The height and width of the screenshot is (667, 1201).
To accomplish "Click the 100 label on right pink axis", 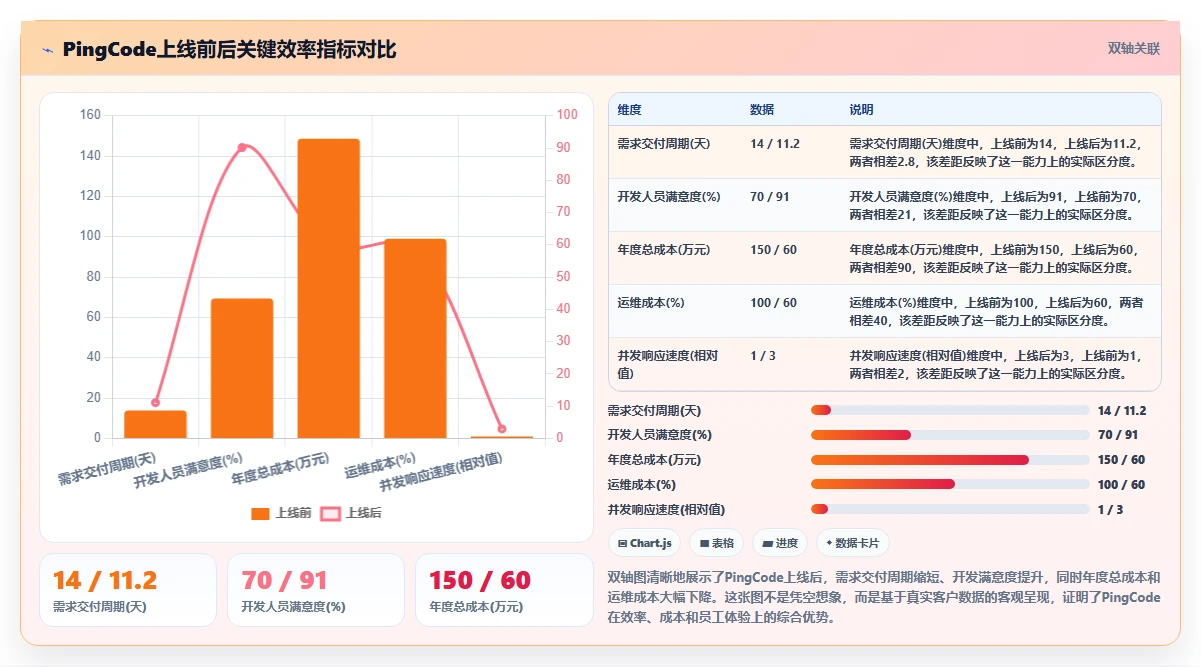I will point(567,115).
